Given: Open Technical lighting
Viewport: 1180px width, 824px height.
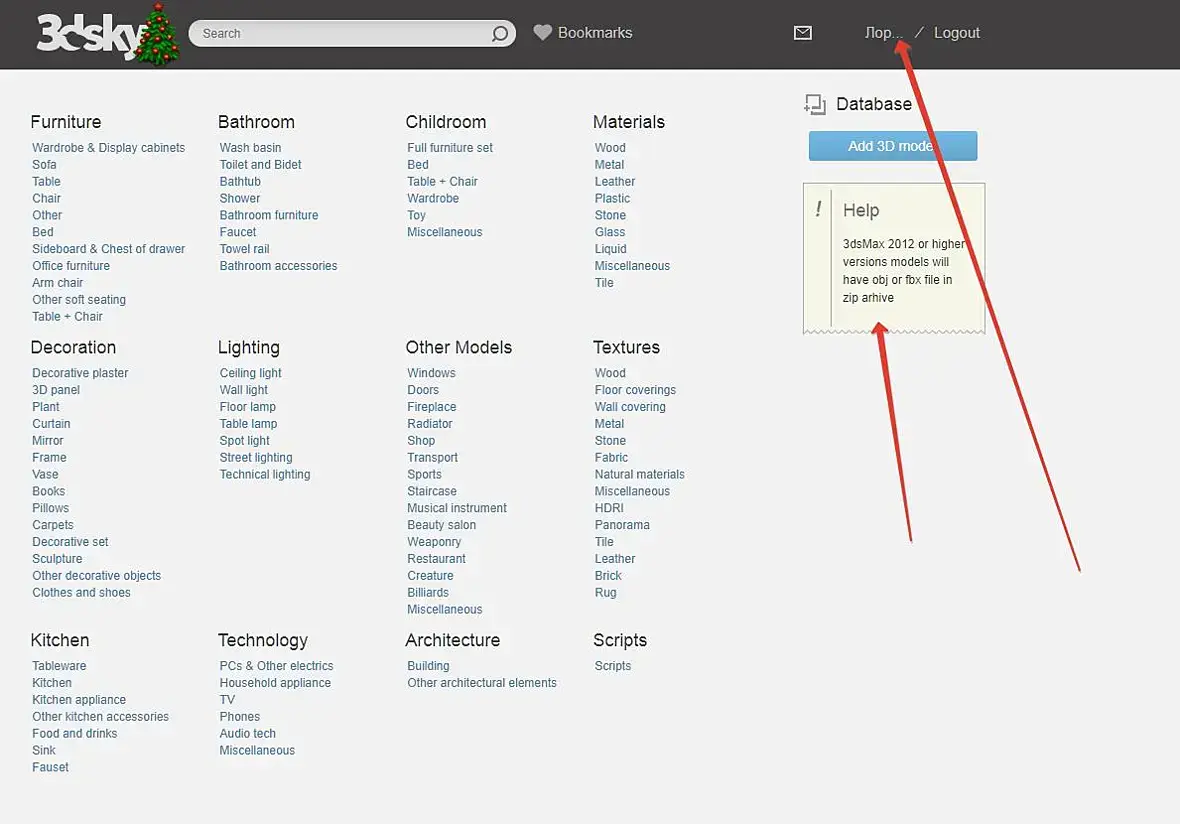Looking at the screenshot, I should [265, 475].
